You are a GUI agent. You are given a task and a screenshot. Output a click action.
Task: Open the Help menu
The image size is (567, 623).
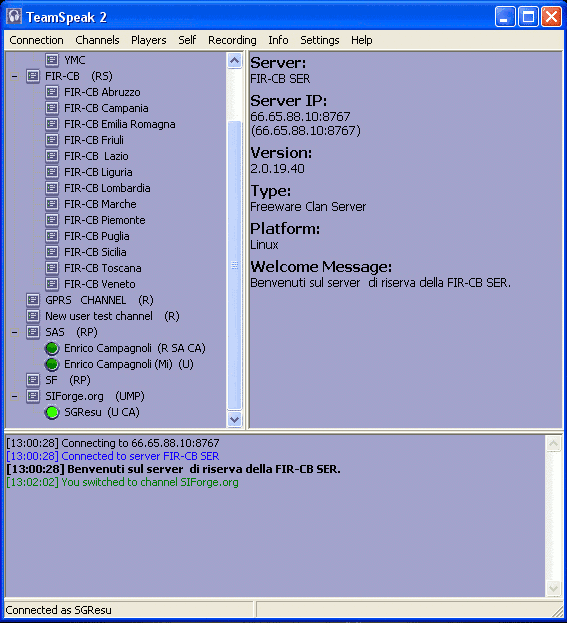362,40
